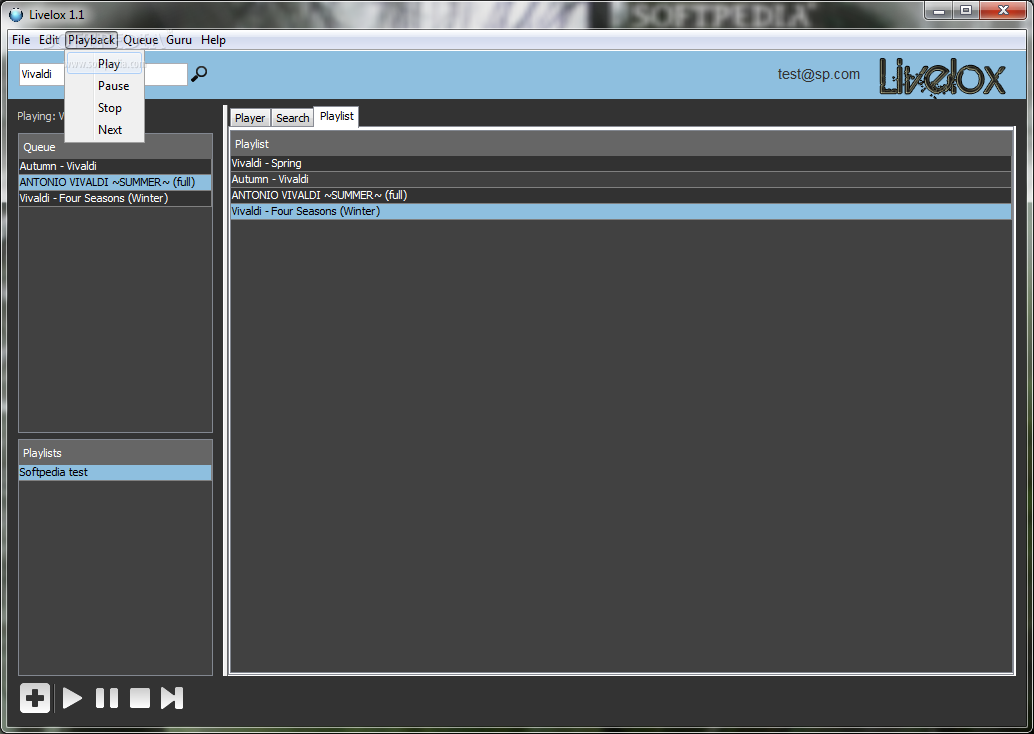Screen dimensions: 1034x734
Task: Open the Queue menu
Action: [x=140, y=40]
